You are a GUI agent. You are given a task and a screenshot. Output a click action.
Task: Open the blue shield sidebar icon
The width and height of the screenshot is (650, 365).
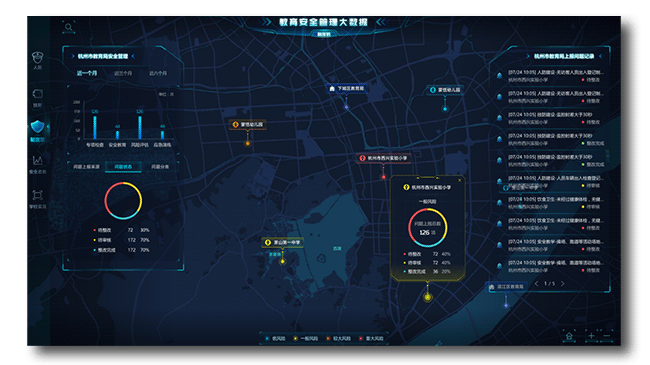pos(37,129)
